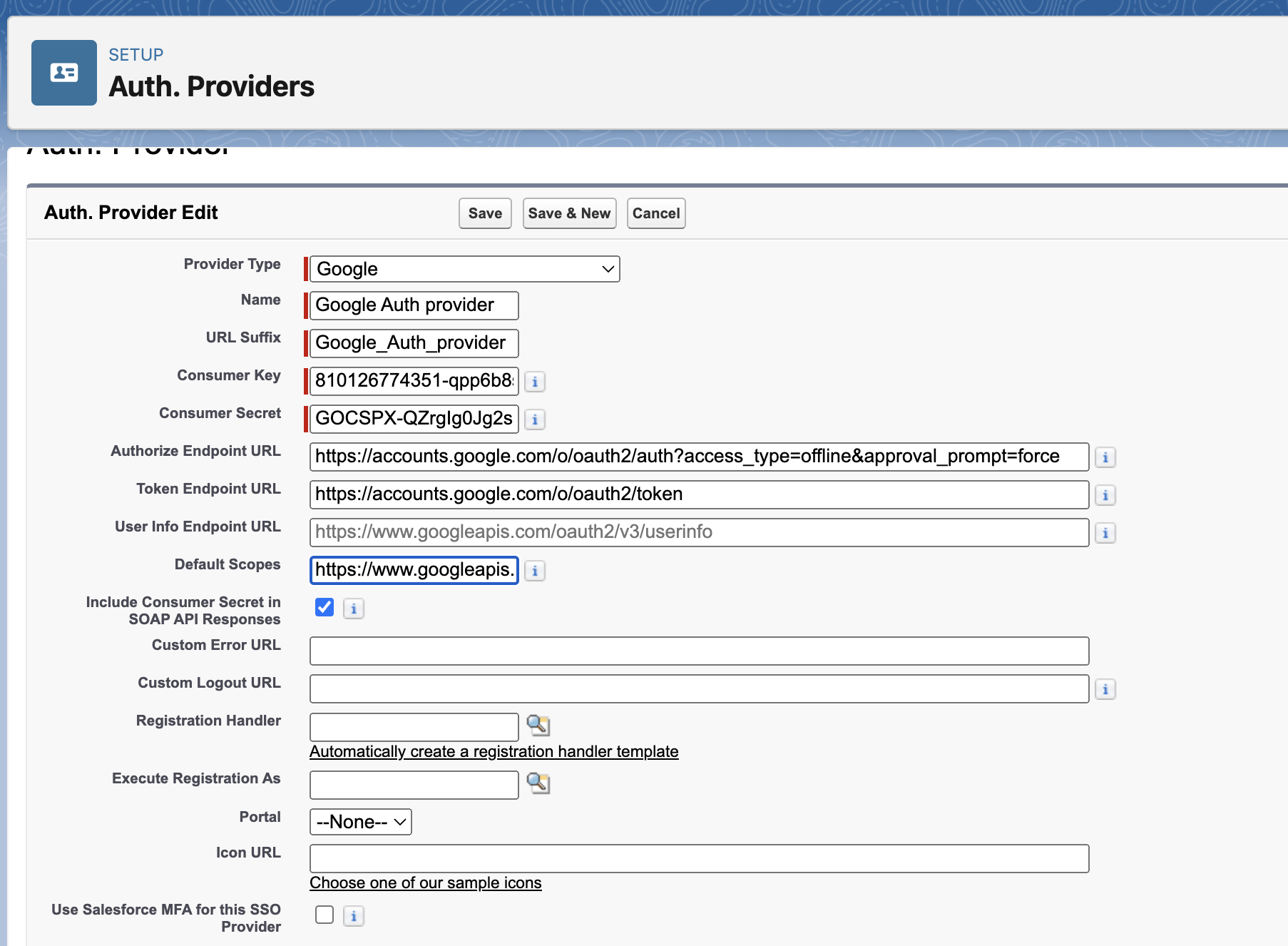
Task: Click the Default Scopes info icon
Action: pos(535,571)
